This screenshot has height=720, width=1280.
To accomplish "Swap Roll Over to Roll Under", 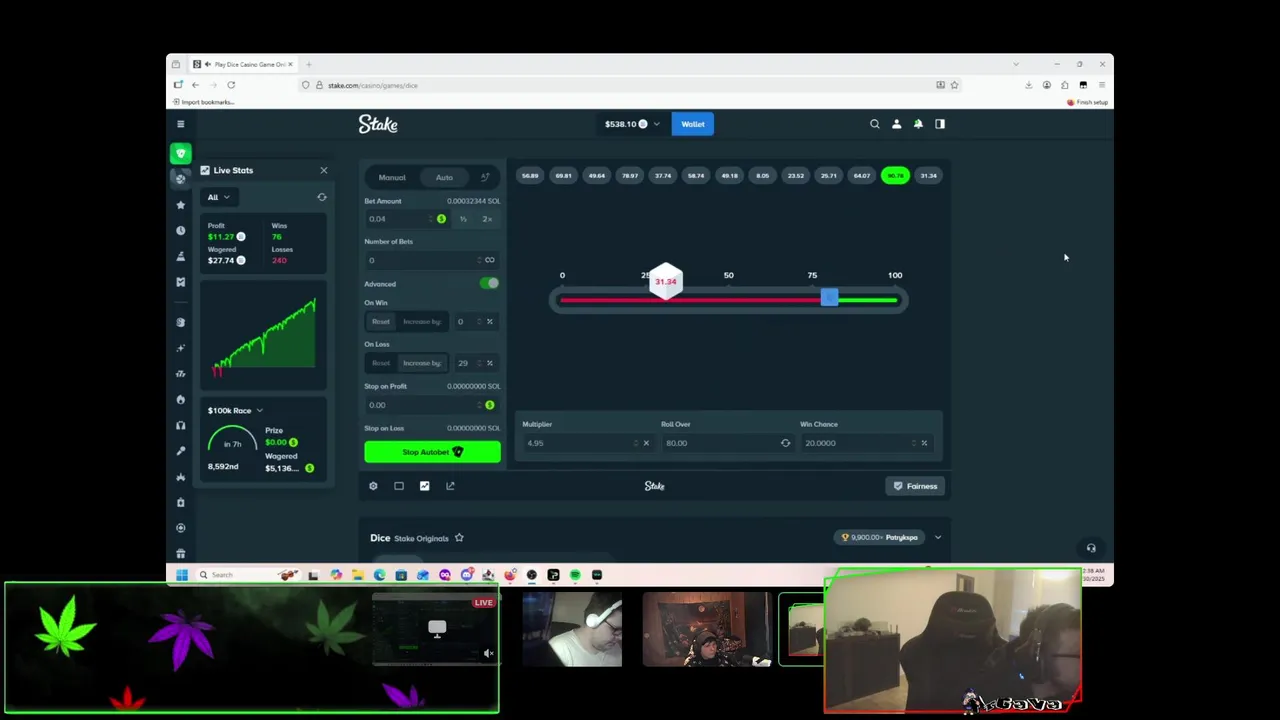I will click(x=785, y=443).
